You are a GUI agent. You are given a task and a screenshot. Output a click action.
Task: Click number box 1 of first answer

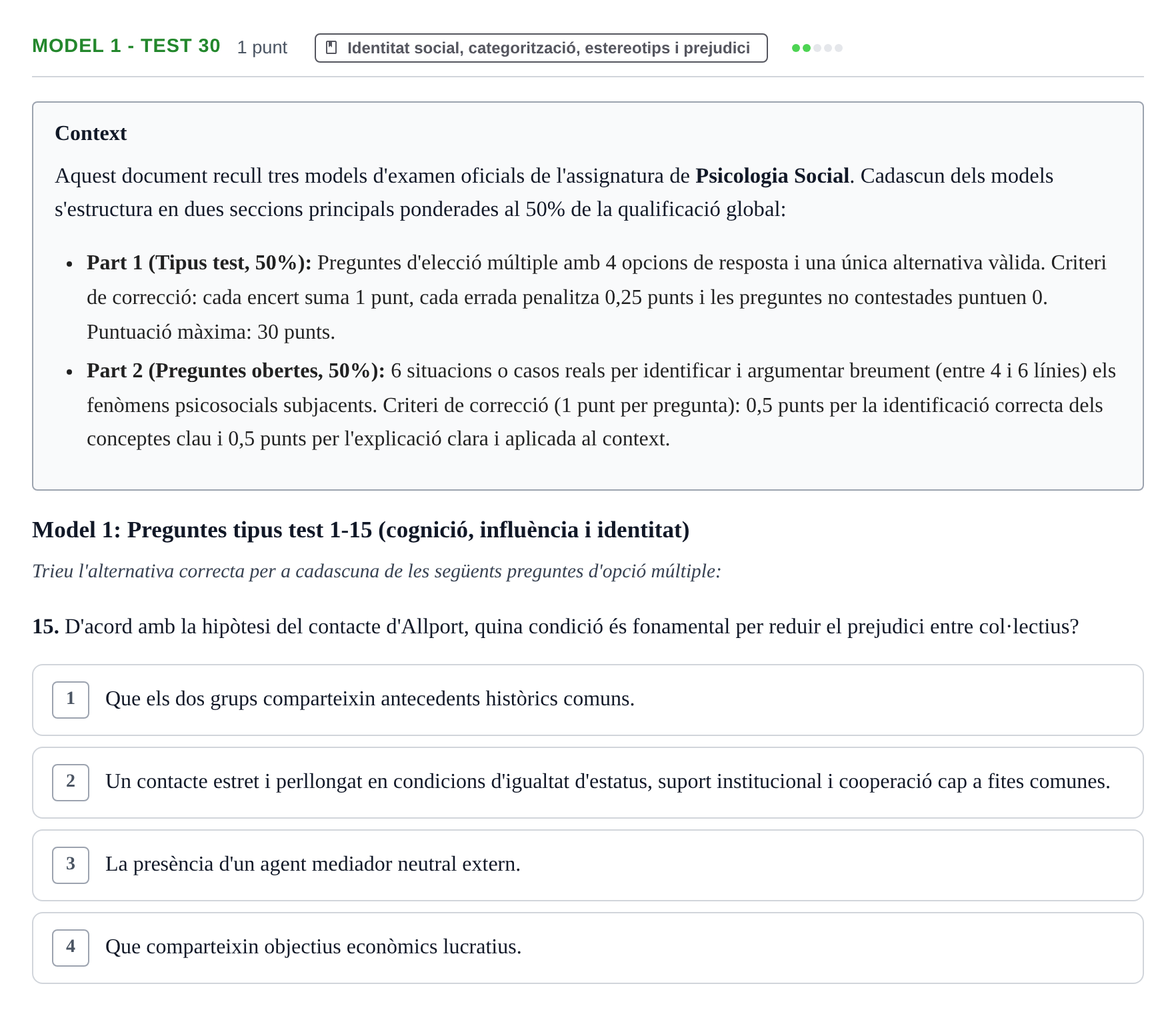pyautogui.click(x=71, y=700)
